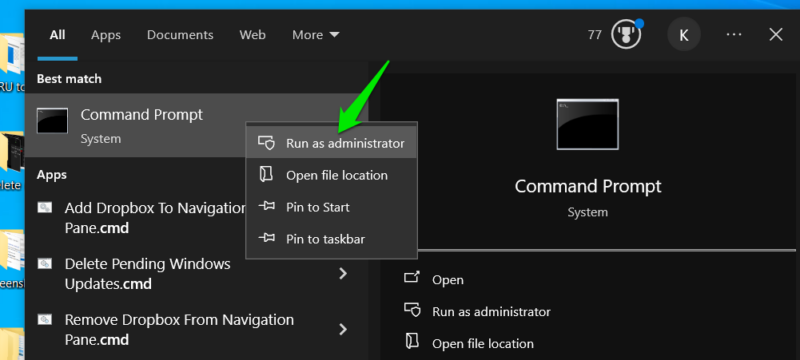Screen dimensions: 800x360
Task: Choose Run as administrator in context menu
Action: tap(332, 143)
